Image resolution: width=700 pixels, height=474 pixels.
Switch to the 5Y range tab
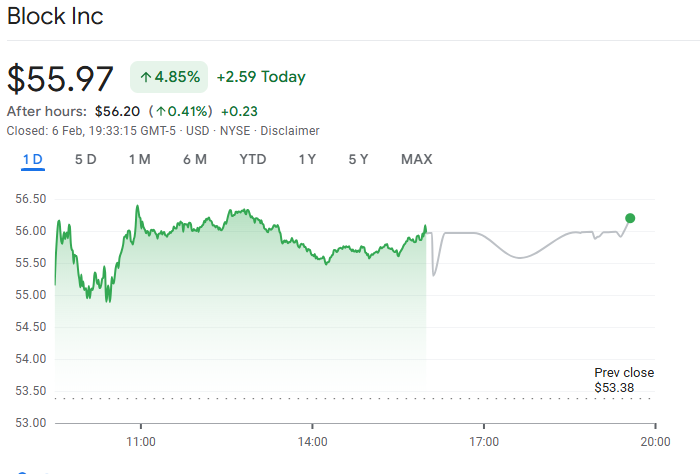(x=358, y=160)
